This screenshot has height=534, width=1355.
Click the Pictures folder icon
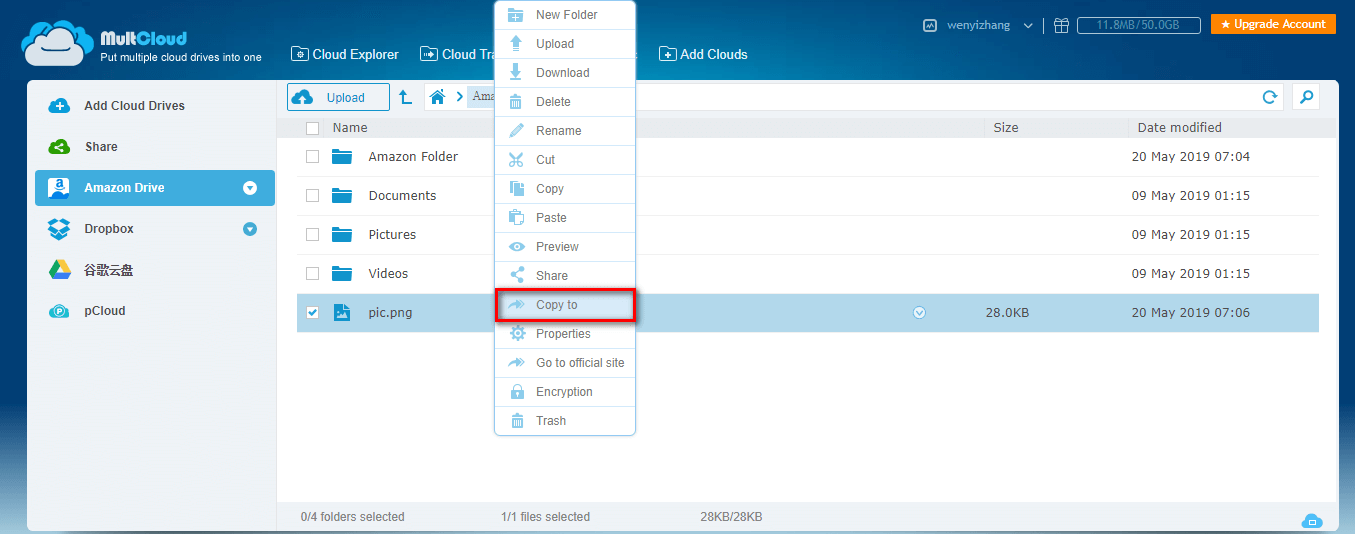pos(343,234)
